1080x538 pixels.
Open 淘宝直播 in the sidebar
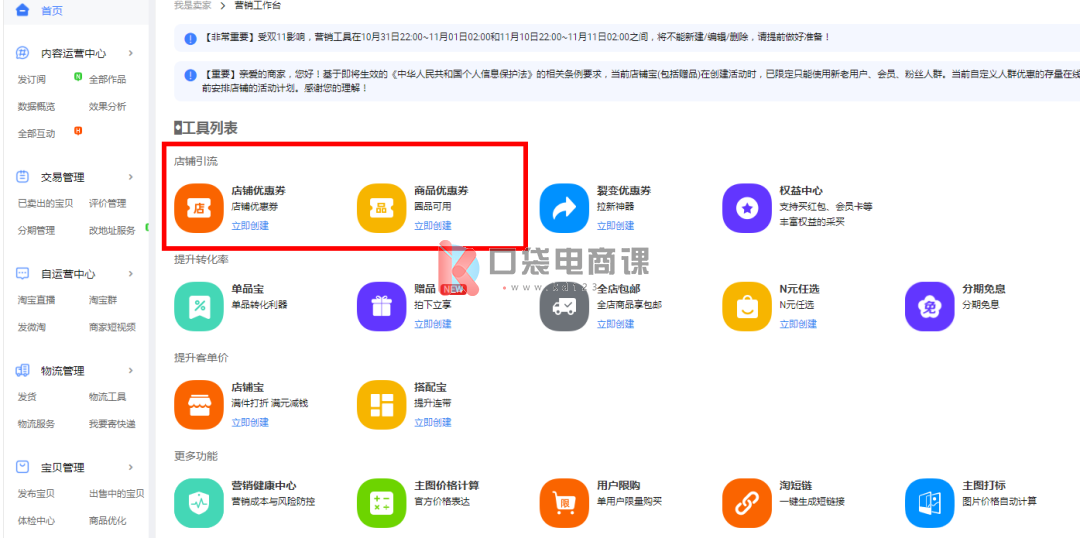click(36, 300)
